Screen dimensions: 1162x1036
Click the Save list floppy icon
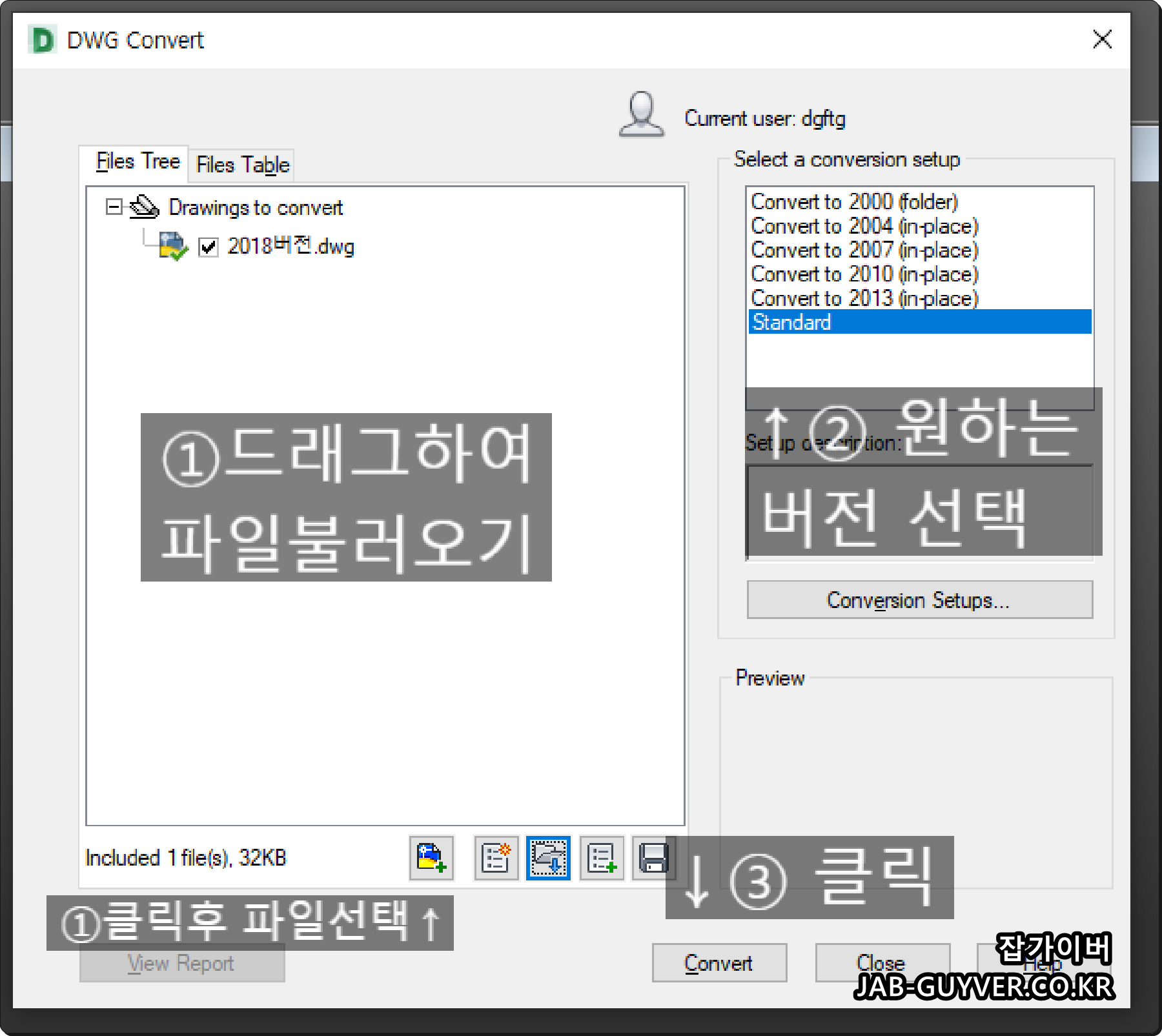(x=653, y=858)
